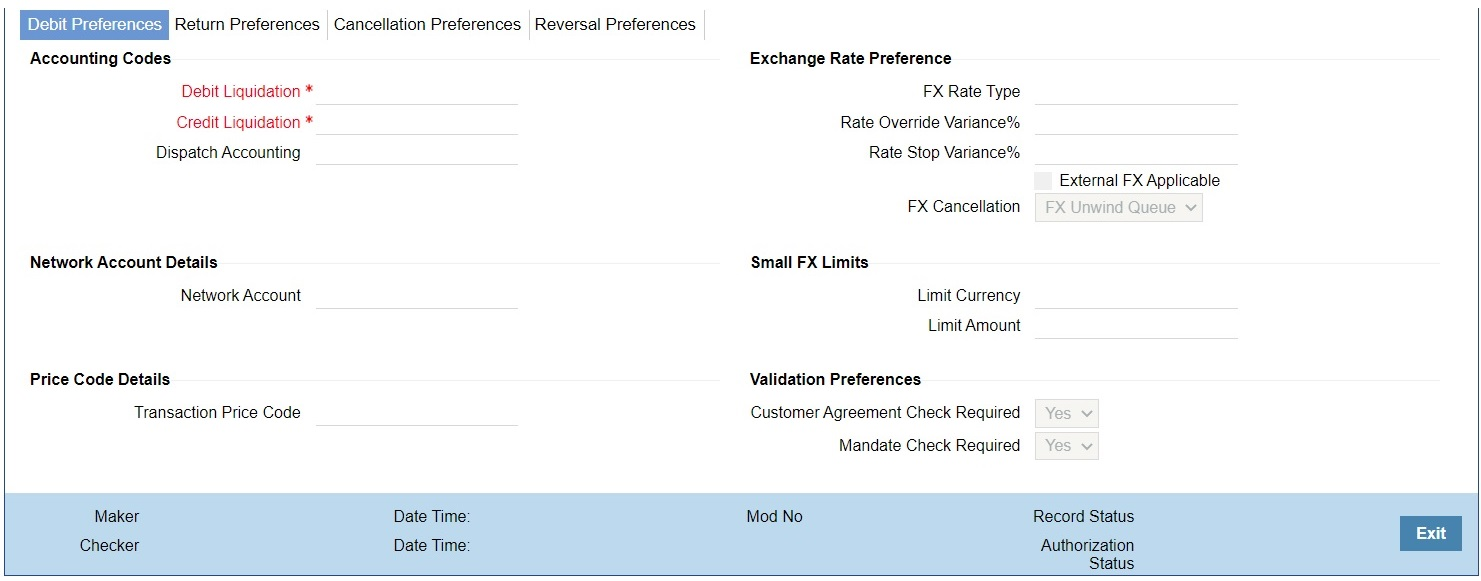Open Cancellation Preferences tab

click(427, 24)
